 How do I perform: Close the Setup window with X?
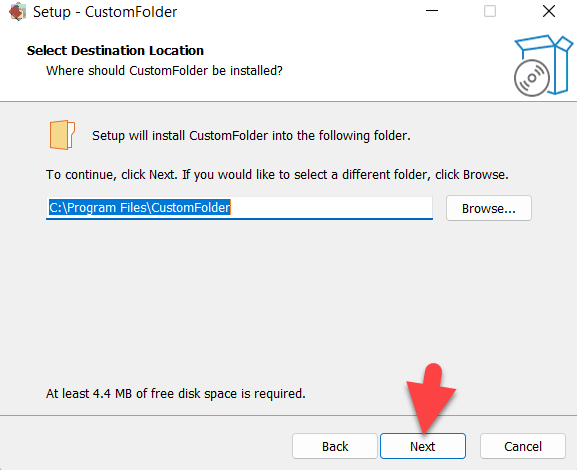(549, 11)
